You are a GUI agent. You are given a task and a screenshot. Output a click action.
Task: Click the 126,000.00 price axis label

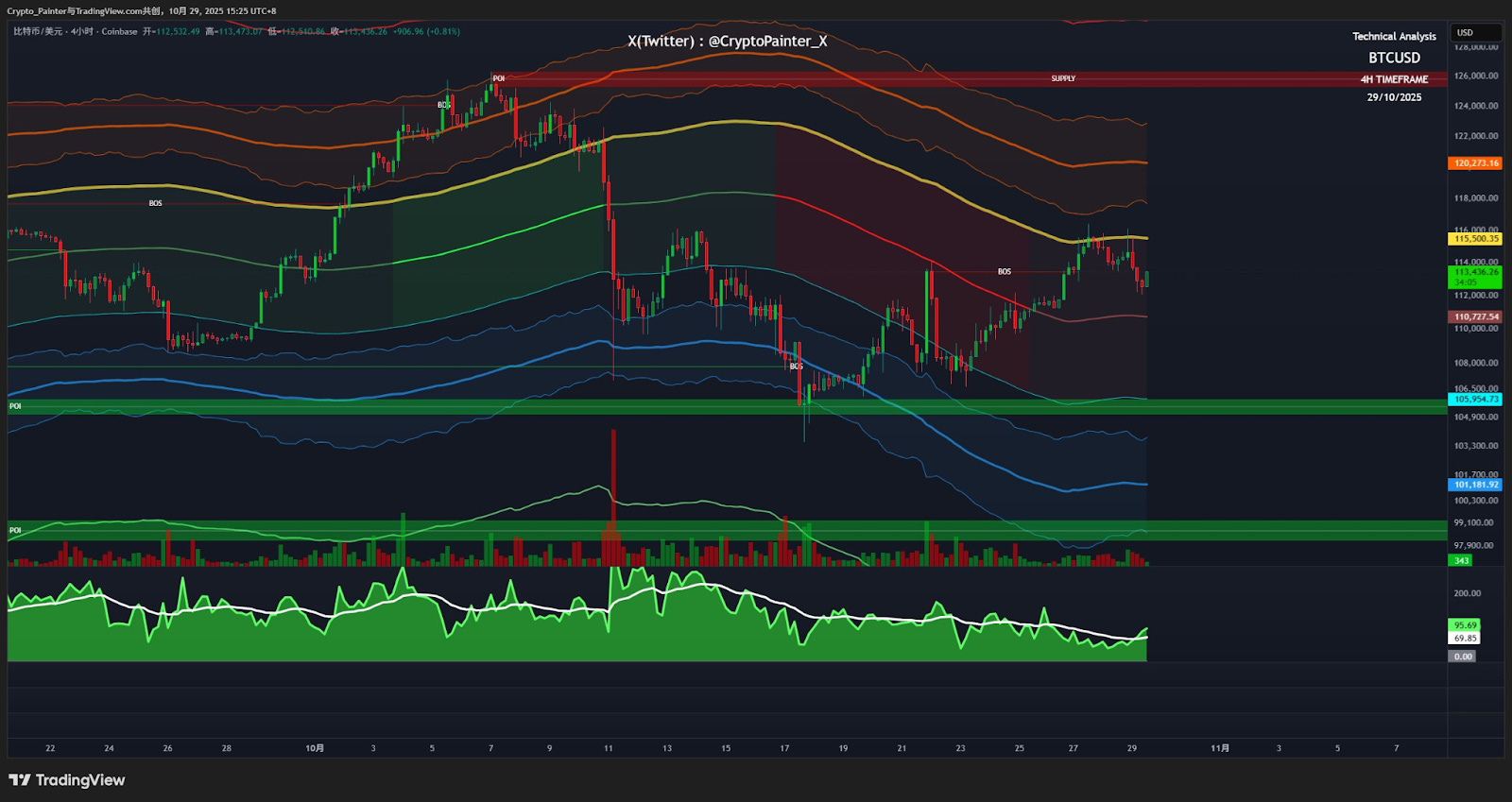[1475, 76]
